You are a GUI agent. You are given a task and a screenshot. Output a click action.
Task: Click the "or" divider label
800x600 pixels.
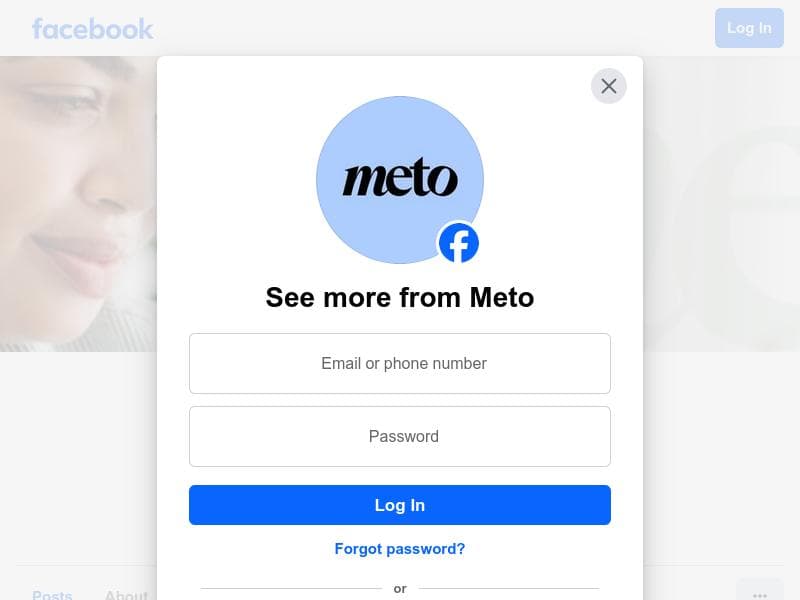(x=400, y=589)
